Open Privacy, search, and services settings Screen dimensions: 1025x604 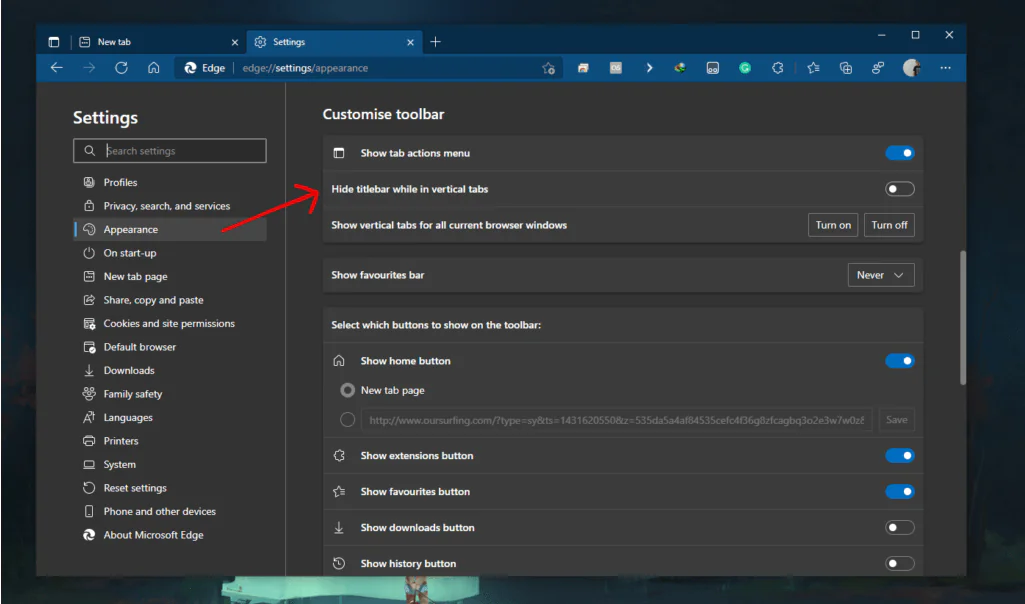[x=166, y=206]
